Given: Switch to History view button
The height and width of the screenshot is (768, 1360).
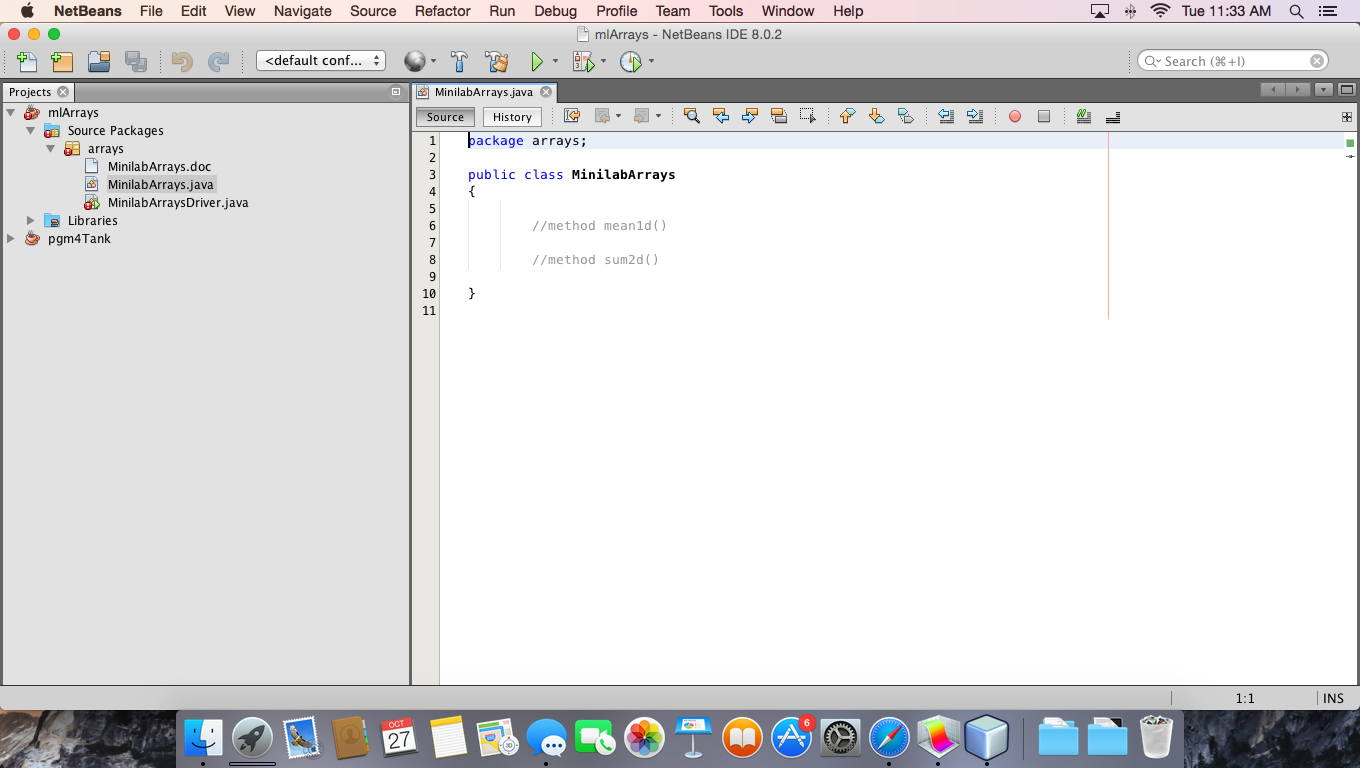Looking at the screenshot, I should pyautogui.click(x=512, y=117).
